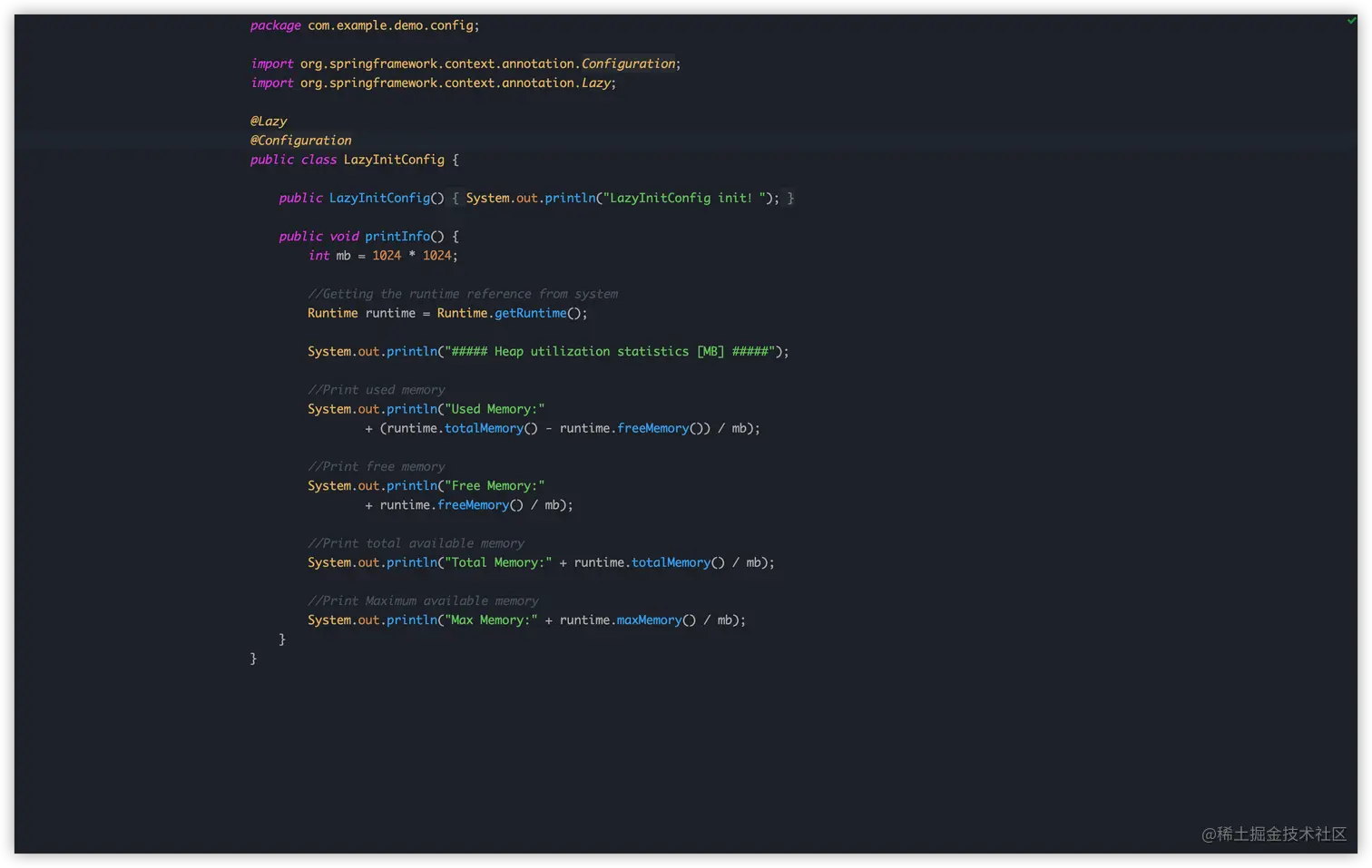The image size is (1372, 868).
Task: Click the getRuntime method call
Action: click(530, 313)
